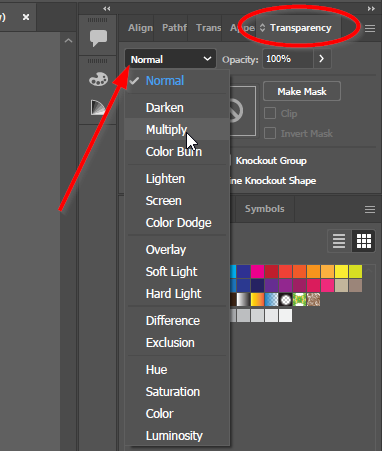Open the Comments panel speech bubble icon

click(98, 38)
